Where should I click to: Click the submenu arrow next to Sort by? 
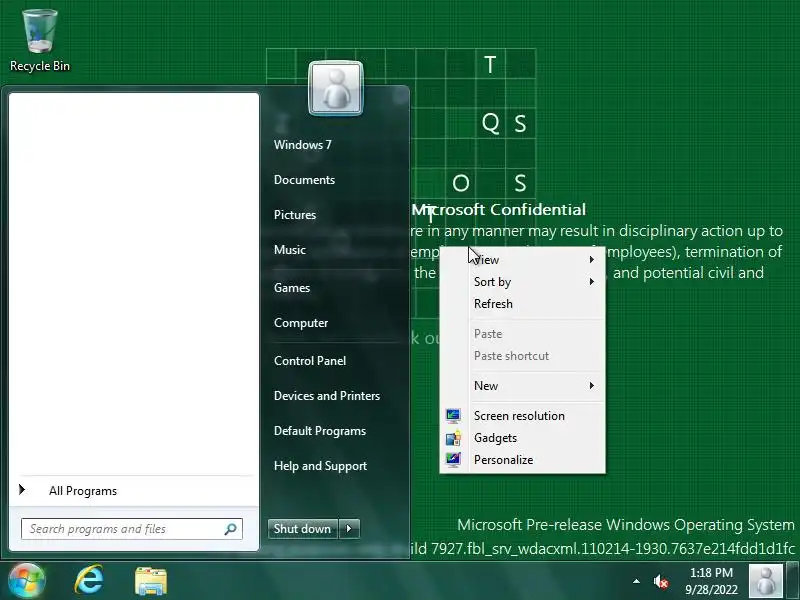coord(592,282)
